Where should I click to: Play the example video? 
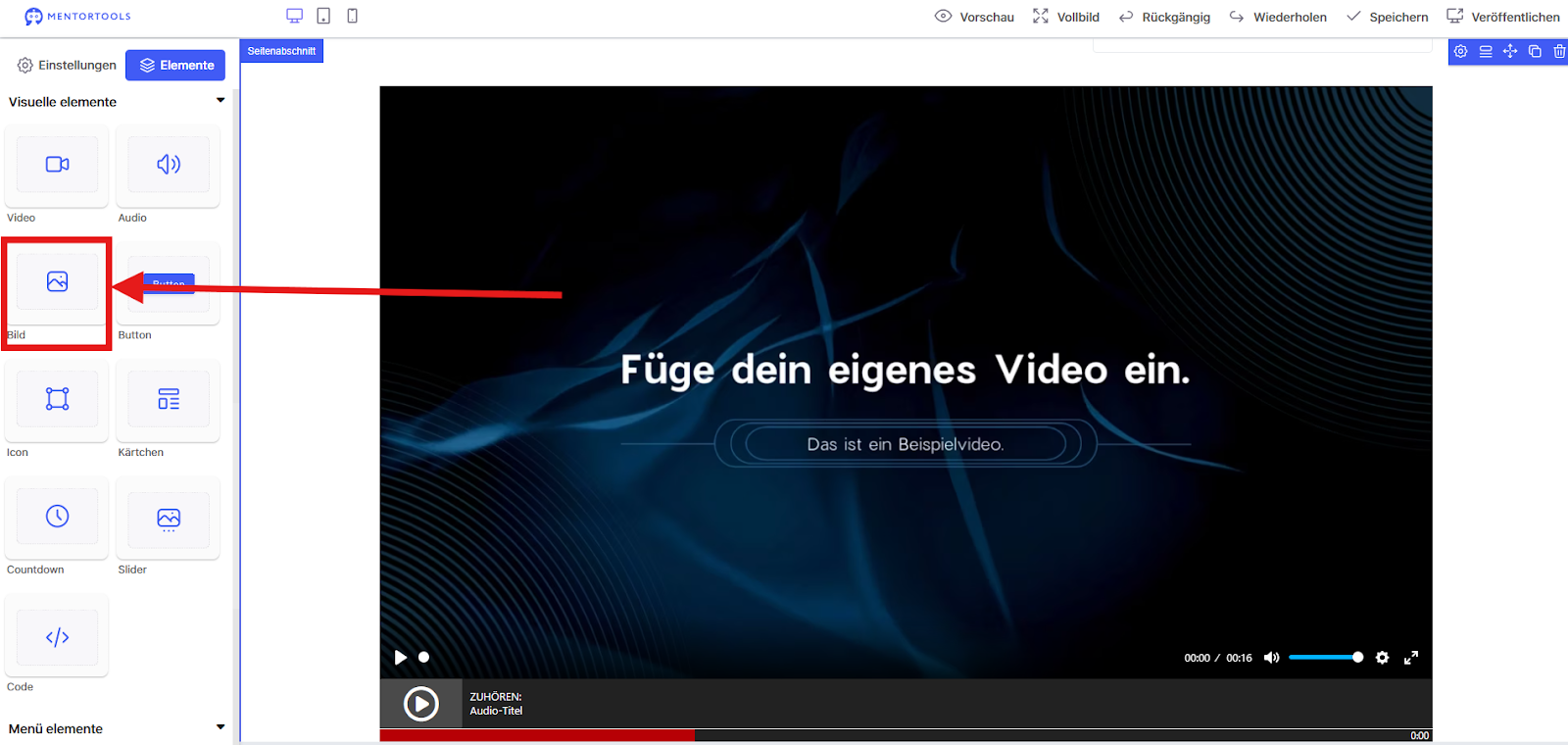pyautogui.click(x=400, y=658)
